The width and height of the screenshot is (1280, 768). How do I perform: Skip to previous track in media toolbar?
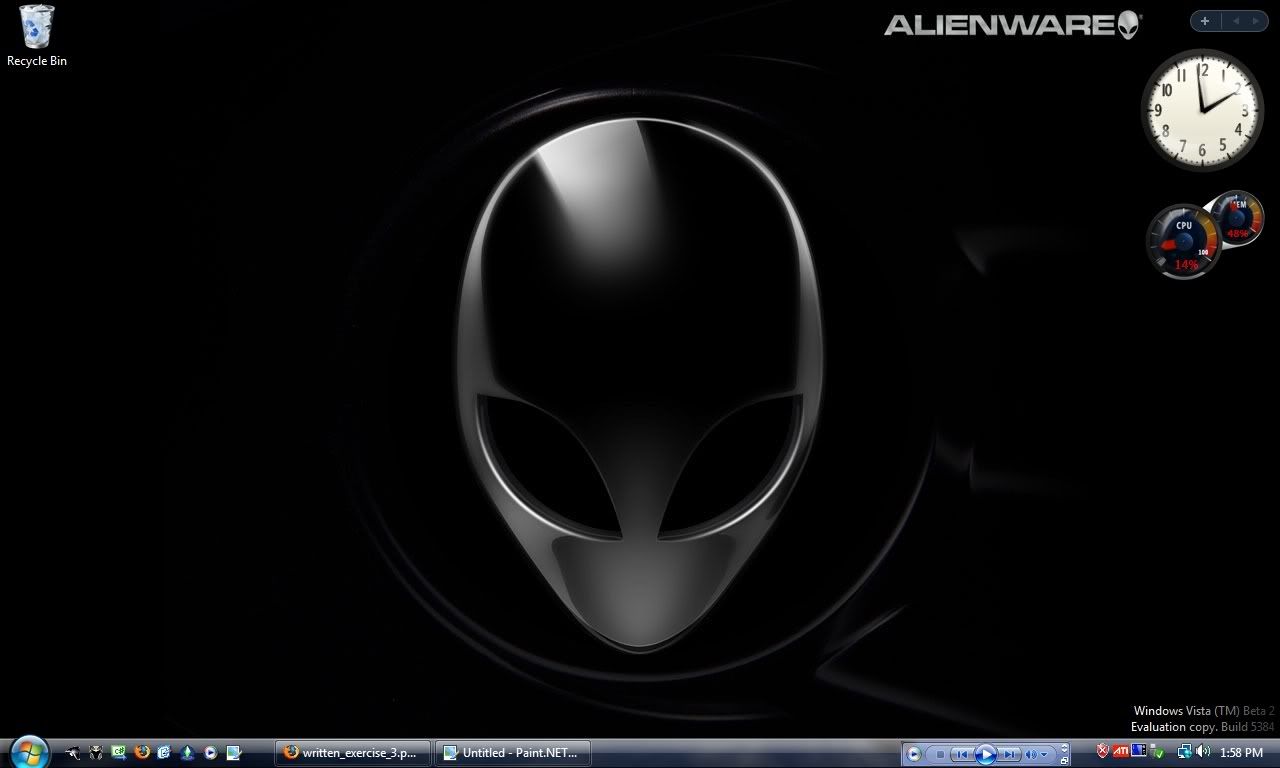pos(961,754)
